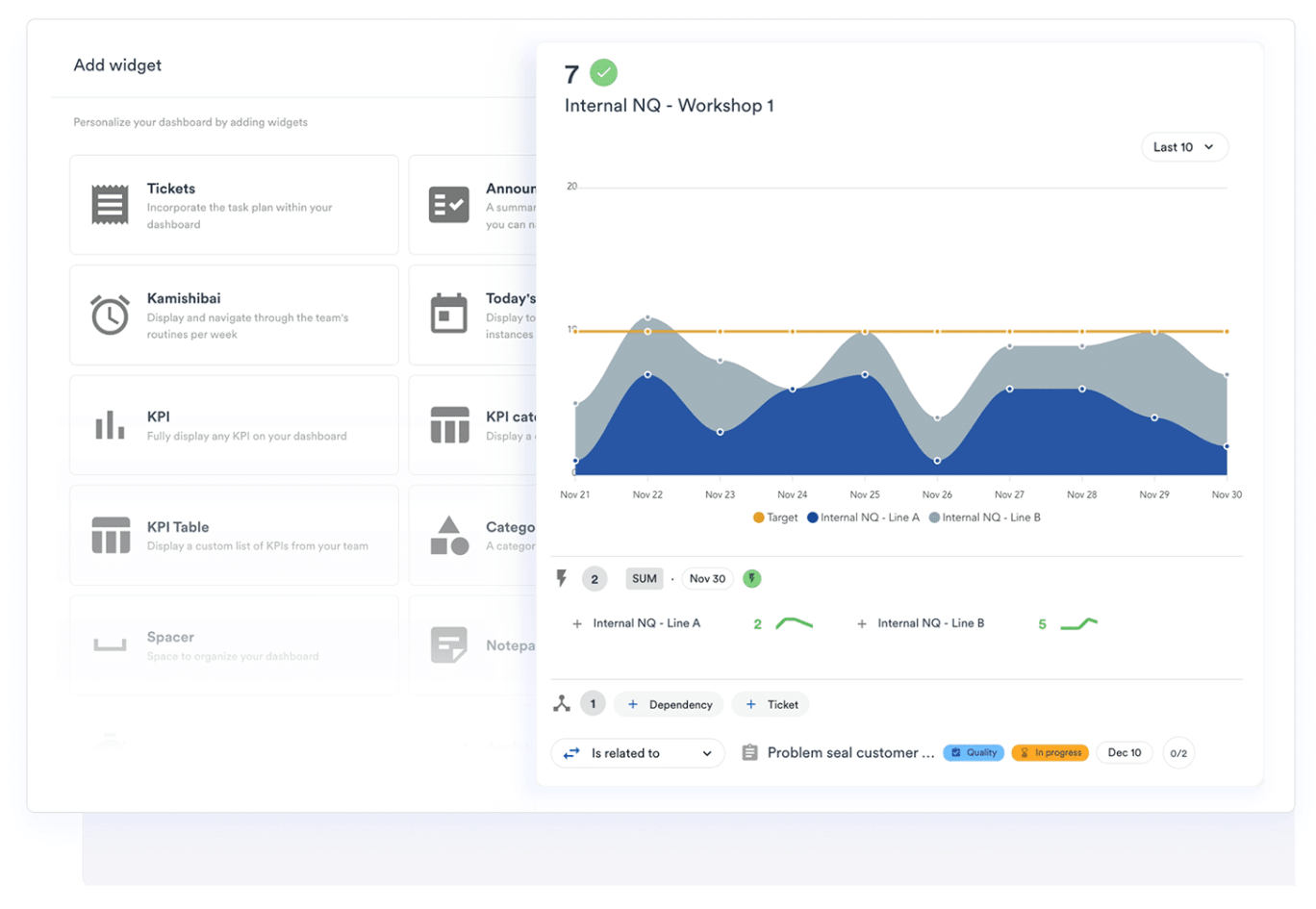Open the Problem seal customer ticket
The width and height of the screenshot is (1316, 909).
point(850,753)
